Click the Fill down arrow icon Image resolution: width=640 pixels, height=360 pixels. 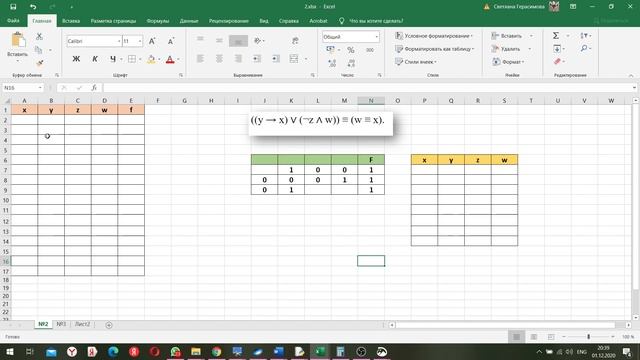pyautogui.click(x=557, y=49)
